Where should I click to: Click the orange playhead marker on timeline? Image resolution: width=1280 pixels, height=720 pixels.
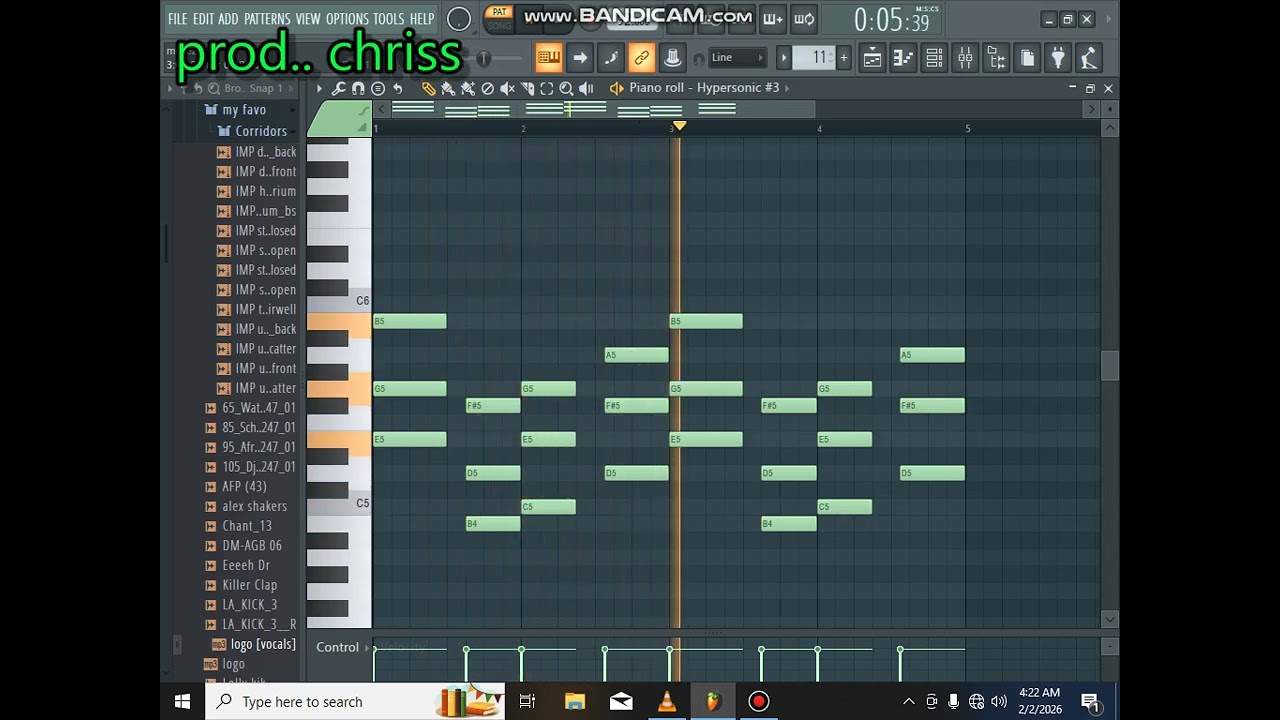[680, 126]
